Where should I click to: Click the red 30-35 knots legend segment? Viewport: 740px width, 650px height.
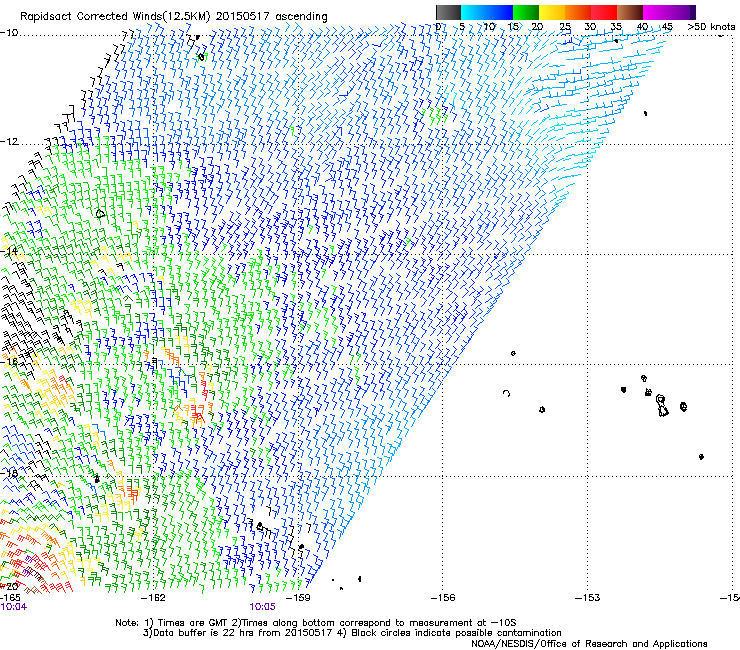tap(604, 12)
